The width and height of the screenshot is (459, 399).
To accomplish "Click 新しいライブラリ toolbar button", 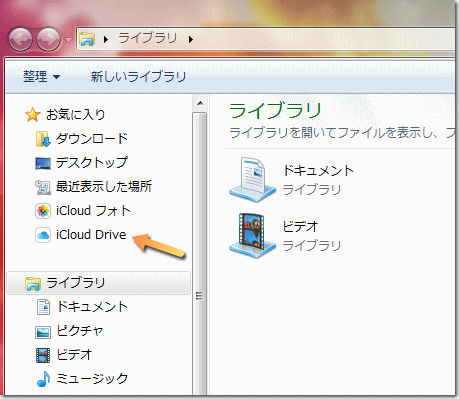I will (x=138, y=77).
